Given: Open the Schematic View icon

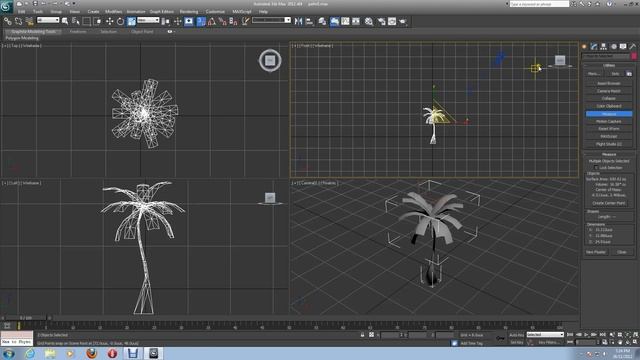Looking at the screenshot, I should pos(356,21).
